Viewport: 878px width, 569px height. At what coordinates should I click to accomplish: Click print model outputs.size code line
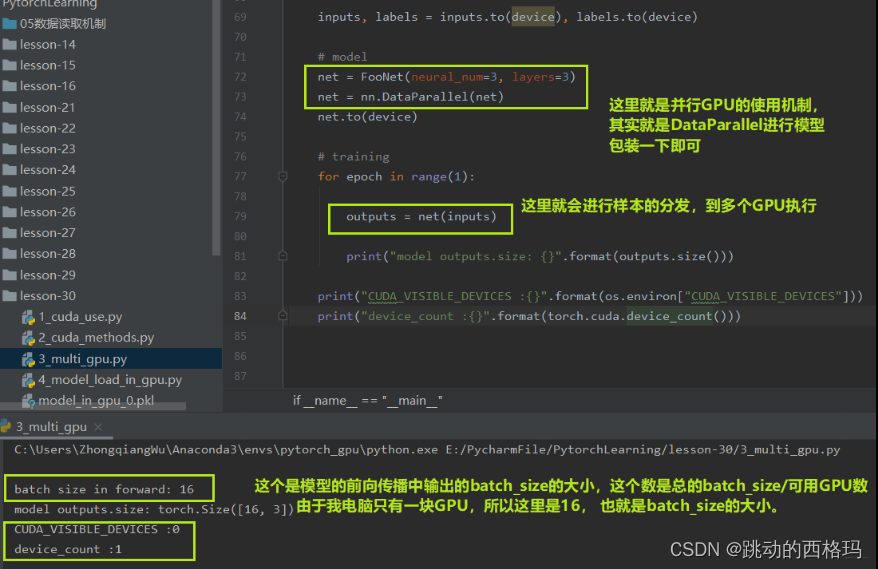click(540, 256)
